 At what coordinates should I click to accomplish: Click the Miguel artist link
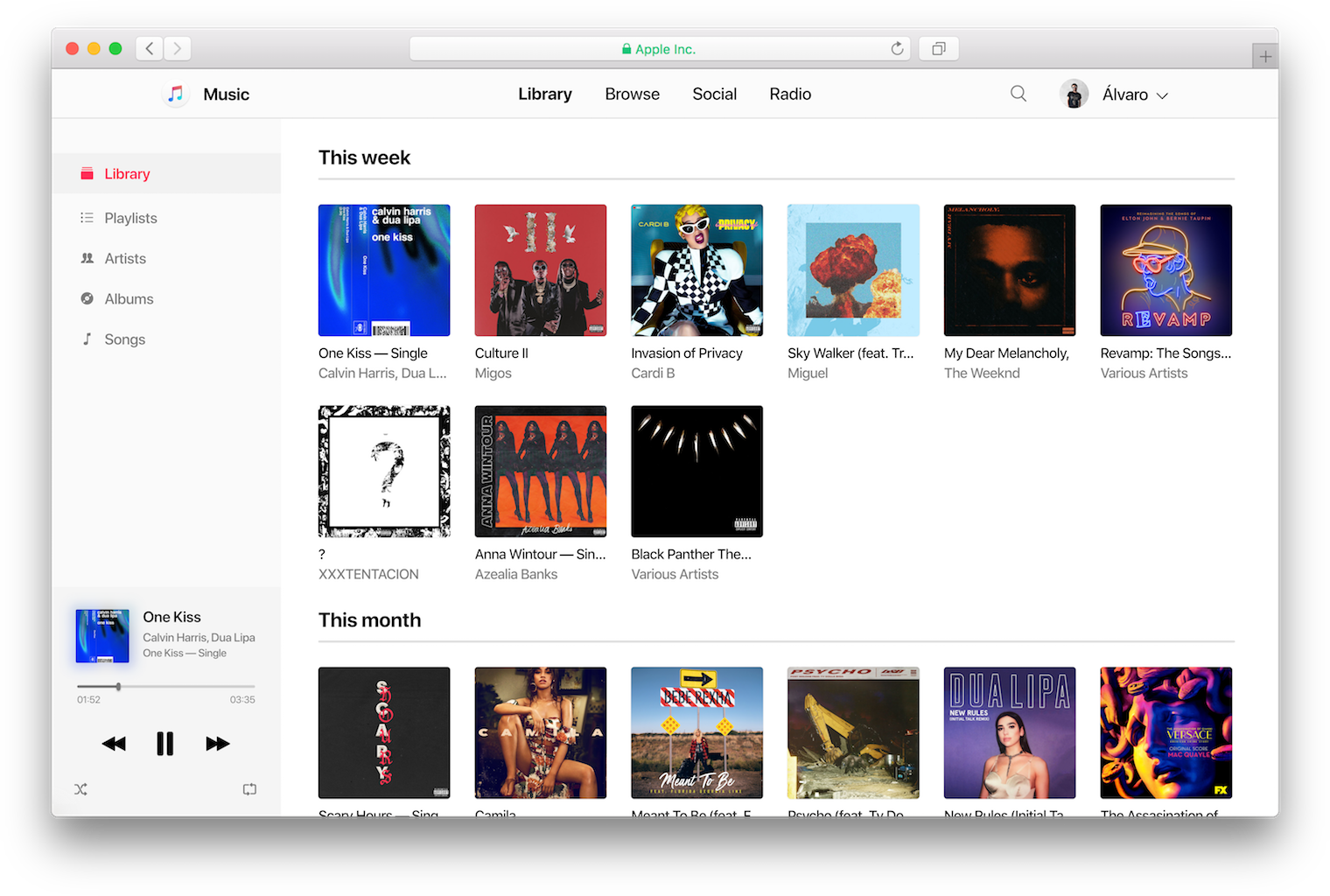pyautogui.click(x=808, y=374)
